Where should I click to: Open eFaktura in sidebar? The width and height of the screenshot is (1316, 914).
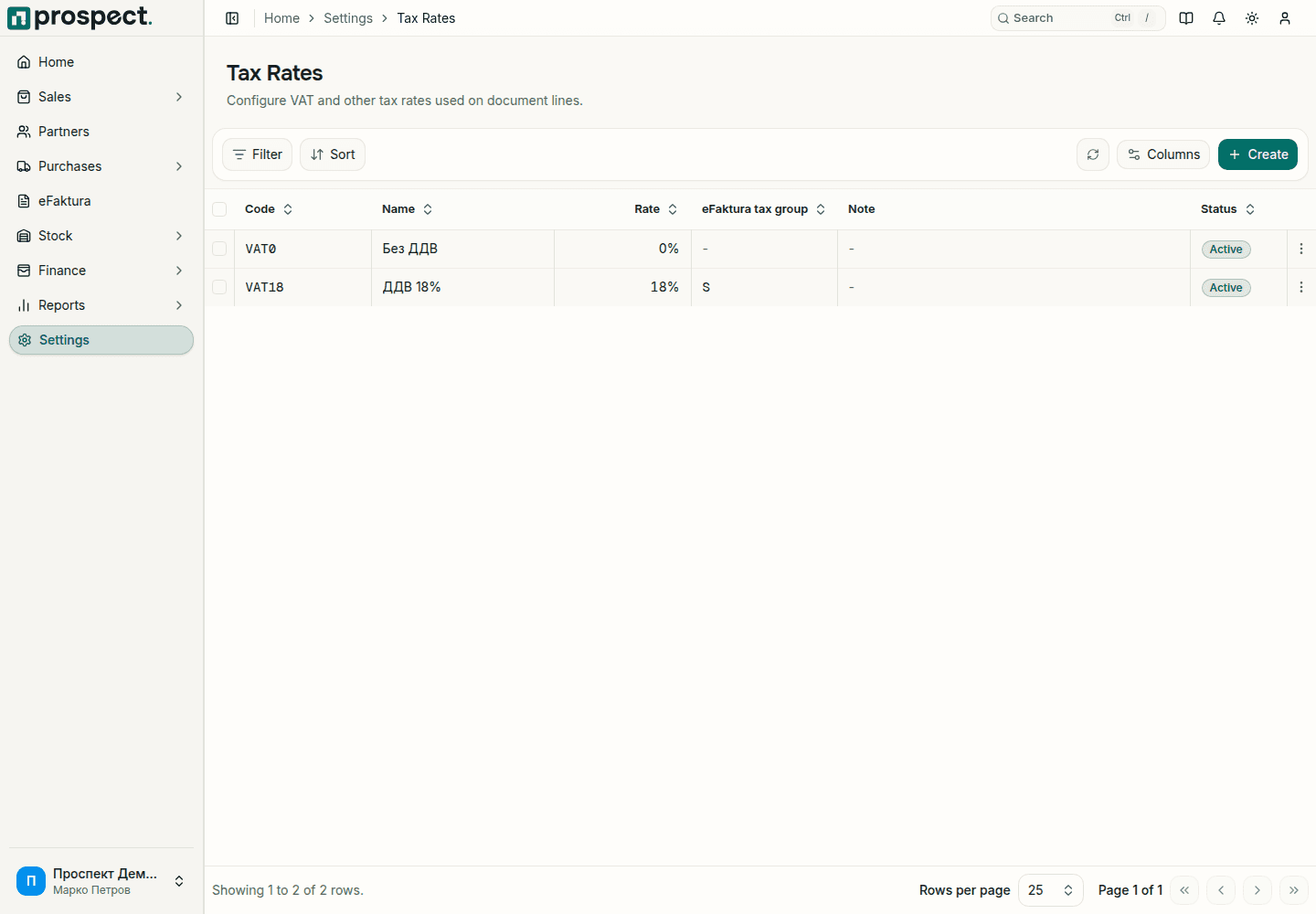tap(101, 201)
